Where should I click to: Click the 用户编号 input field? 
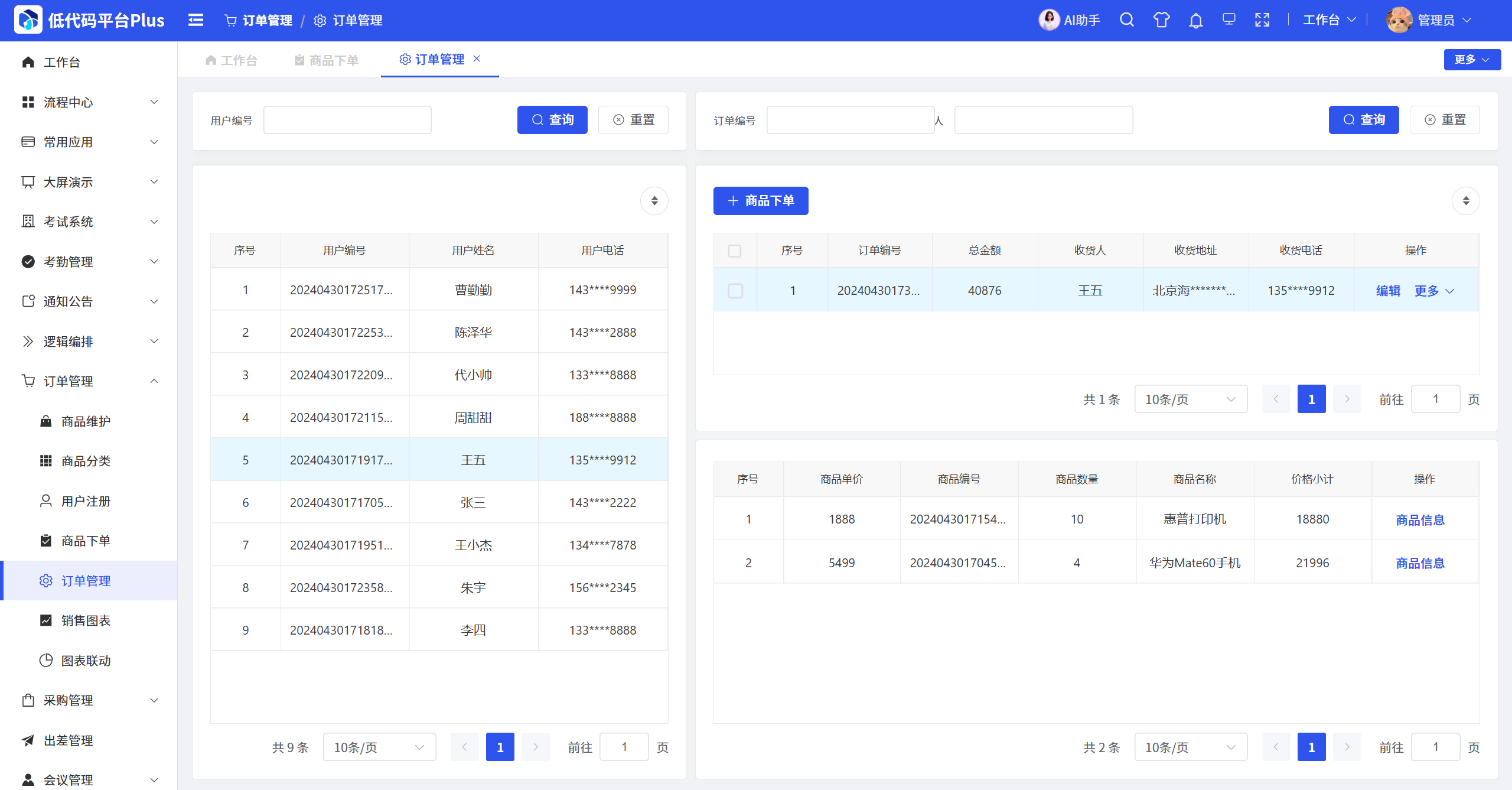coord(347,120)
